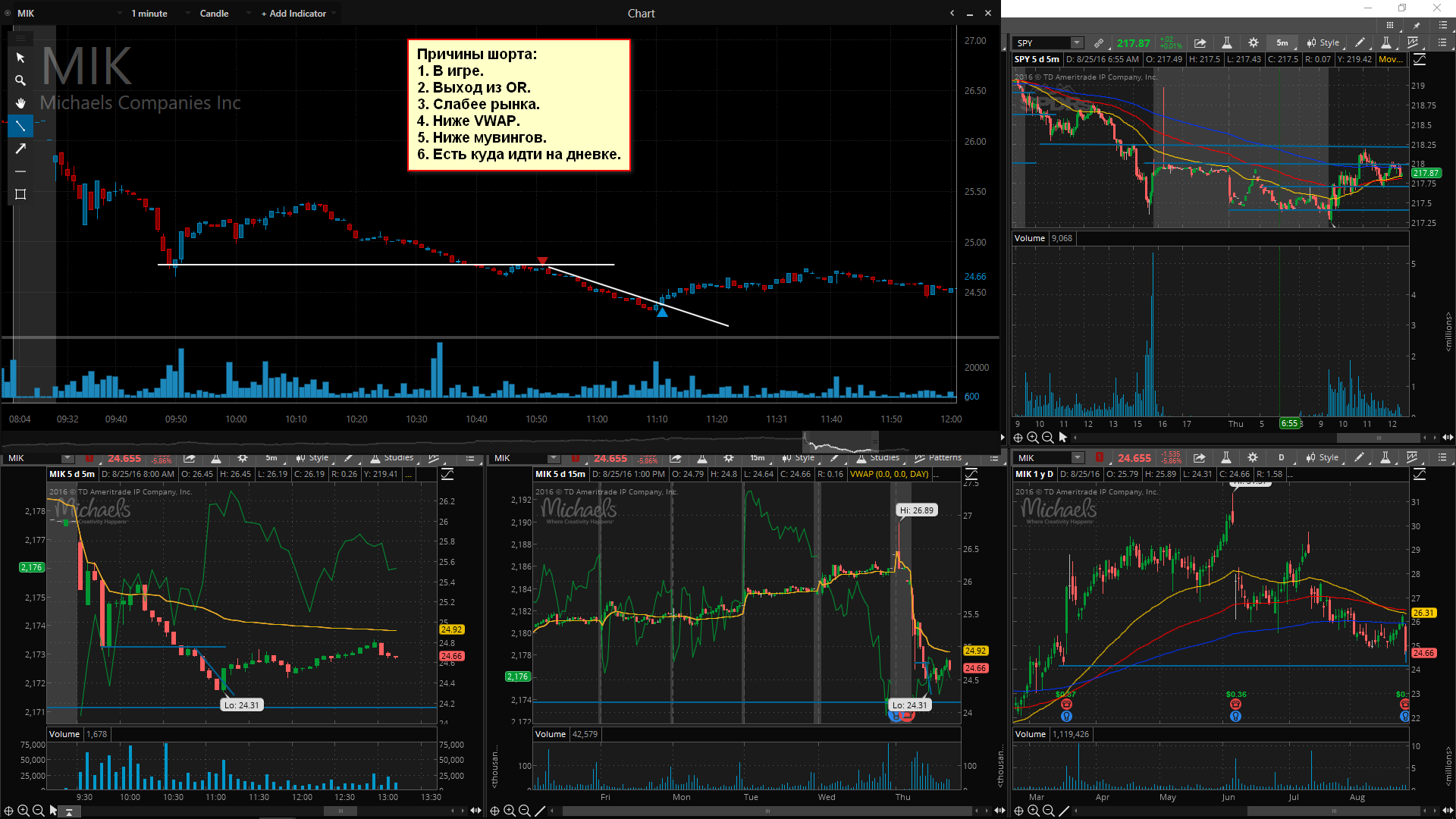Expand the SPY symbol dropdown arrow
The height and width of the screenshot is (819, 1456).
pos(1076,43)
